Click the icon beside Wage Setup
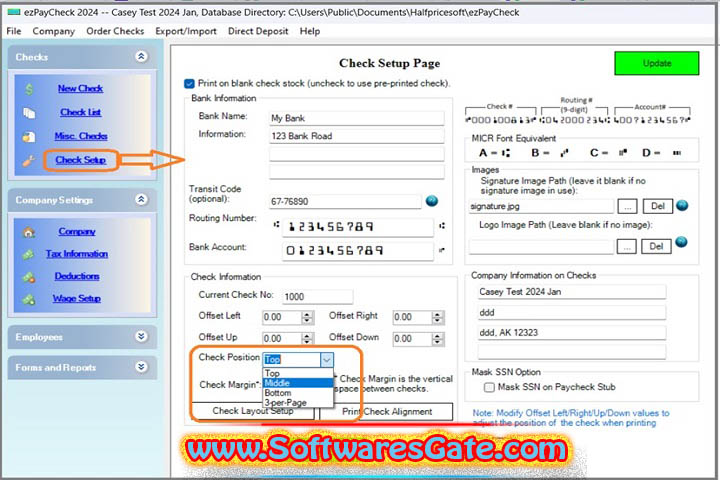Image resolution: width=720 pixels, height=480 pixels. coord(28,299)
